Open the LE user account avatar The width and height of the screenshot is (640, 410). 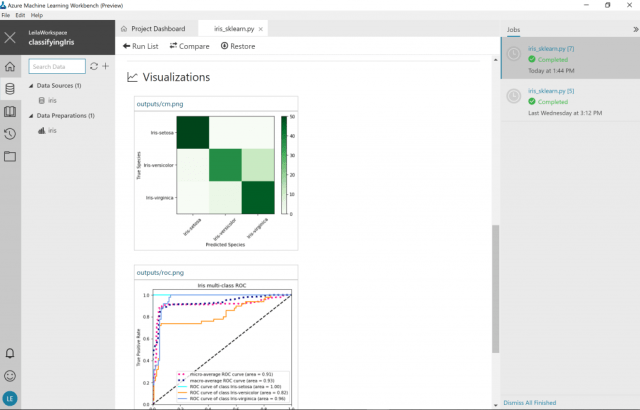[x=10, y=399]
